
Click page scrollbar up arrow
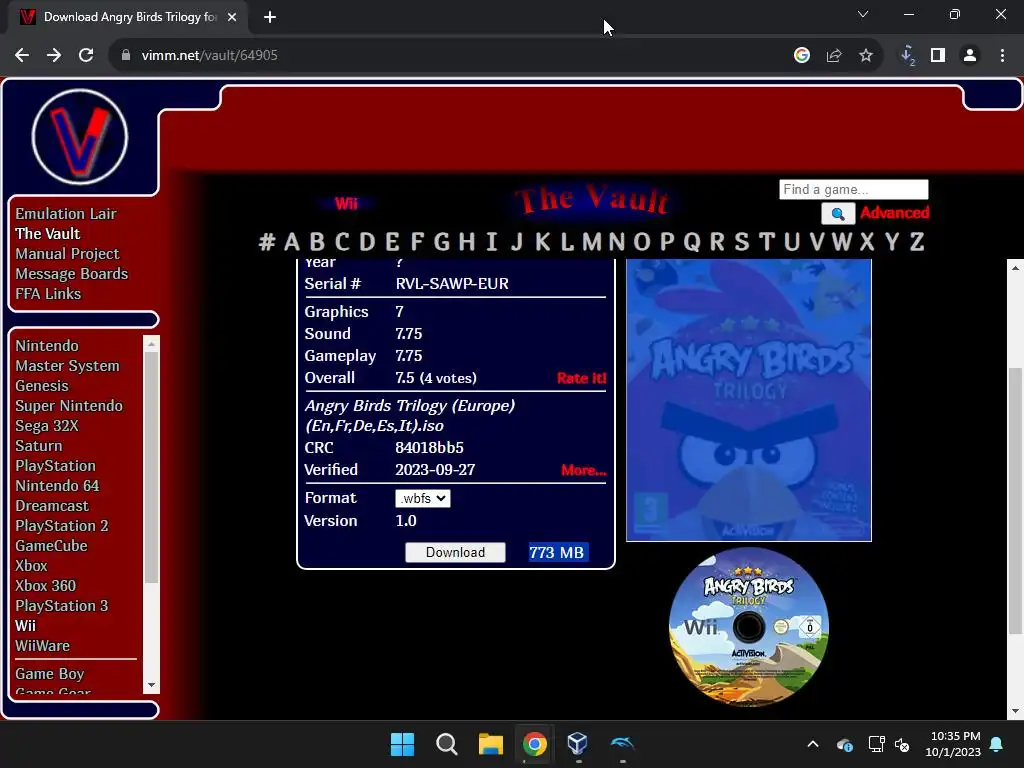[1015, 268]
